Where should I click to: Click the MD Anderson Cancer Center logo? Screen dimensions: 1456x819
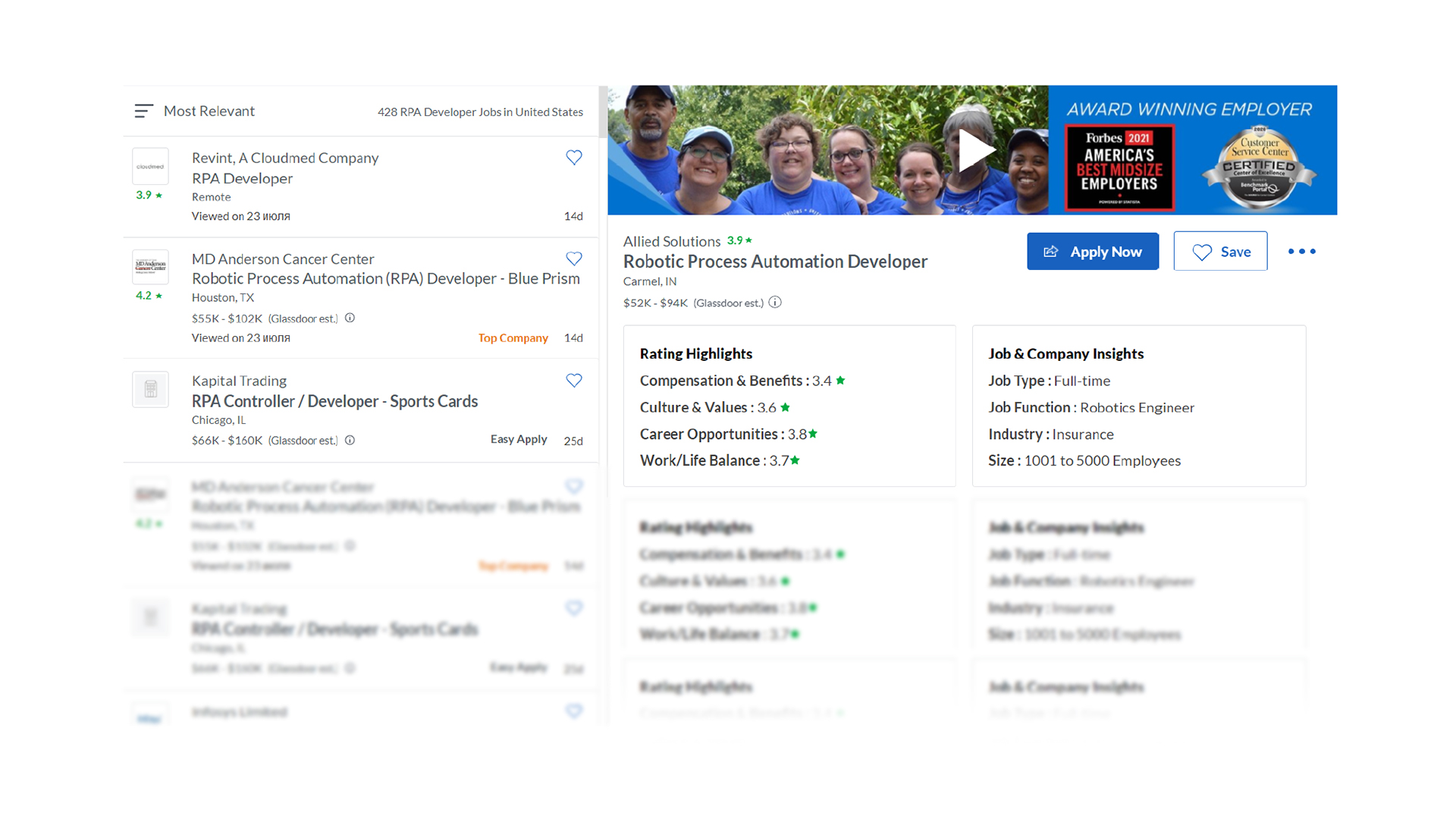(x=150, y=267)
